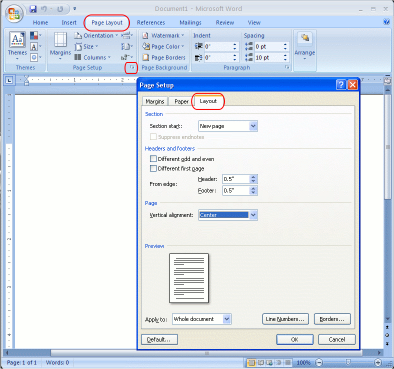
Task: Click the Size paper option
Action: coord(86,46)
